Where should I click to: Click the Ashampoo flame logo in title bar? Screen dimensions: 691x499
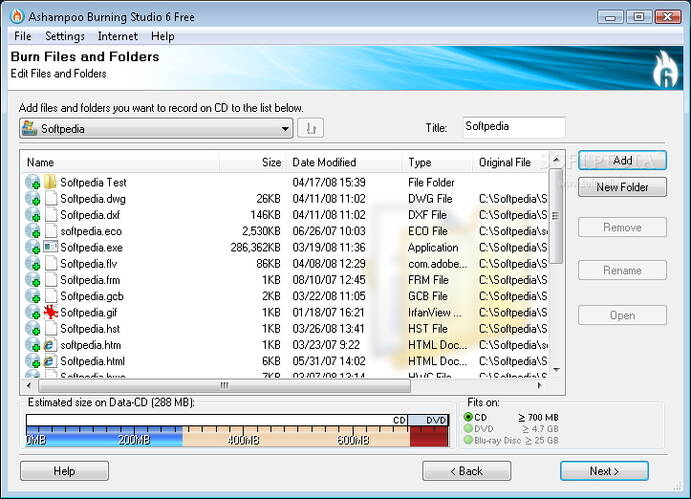pos(16,16)
